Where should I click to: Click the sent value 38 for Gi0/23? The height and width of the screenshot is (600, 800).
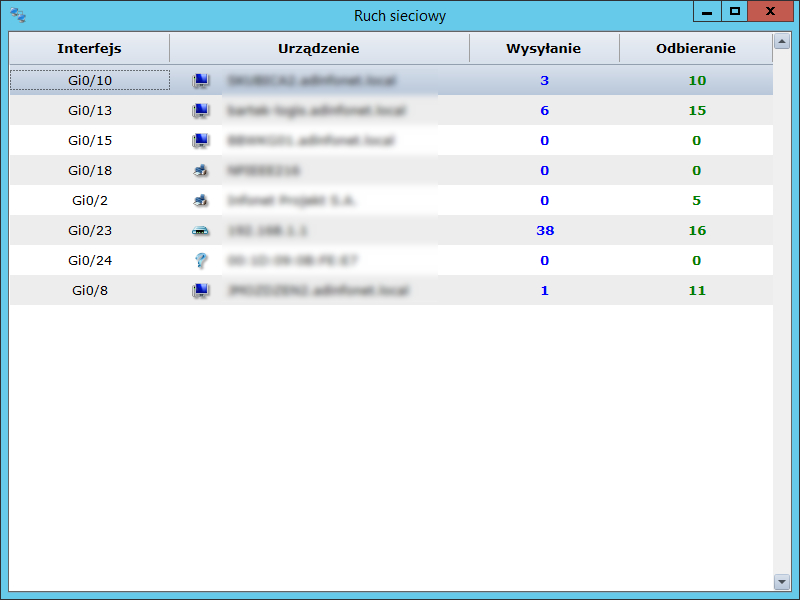click(x=545, y=230)
